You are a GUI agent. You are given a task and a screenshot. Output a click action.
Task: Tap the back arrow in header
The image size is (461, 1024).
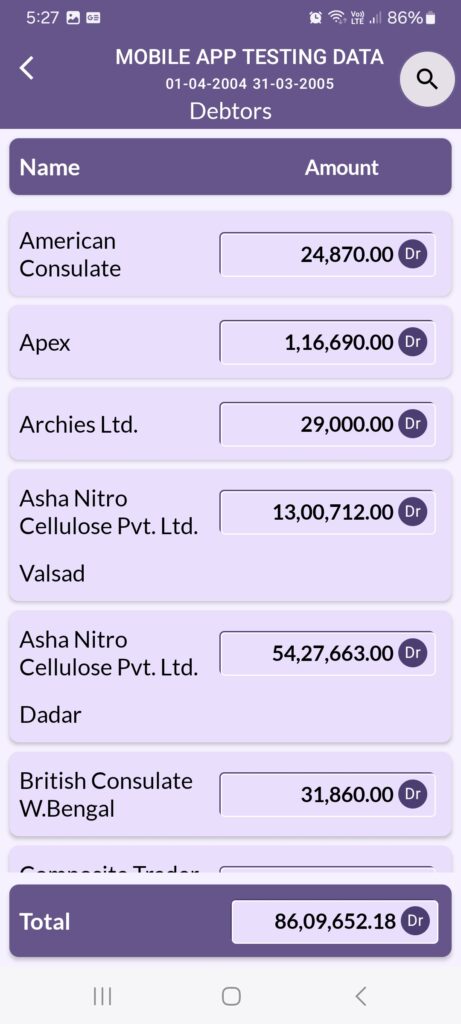tap(26, 68)
